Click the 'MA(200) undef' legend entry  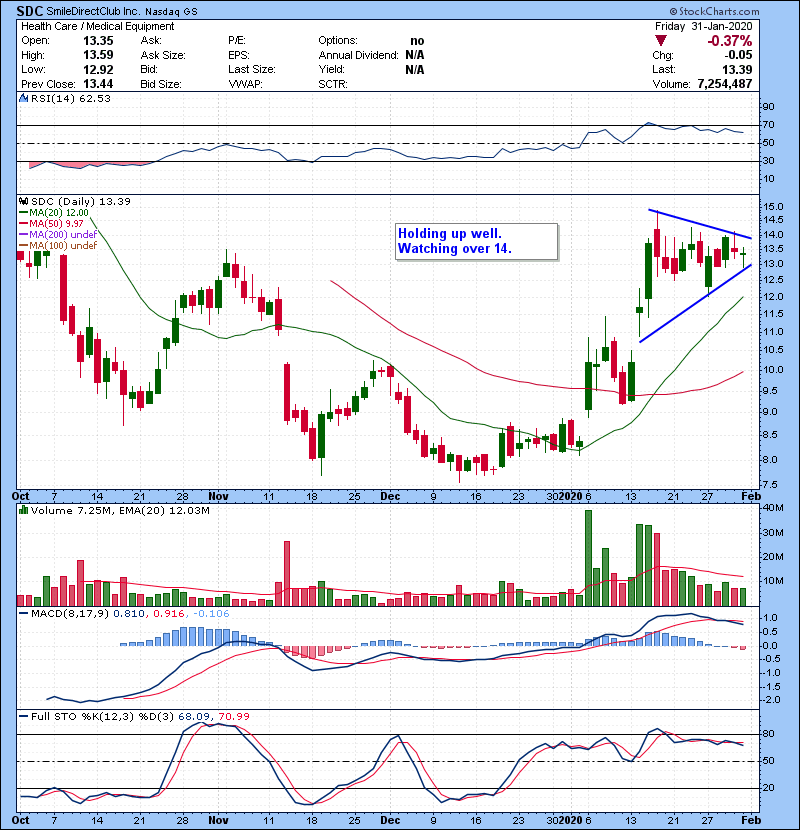pyautogui.click(x=58, y=234)
